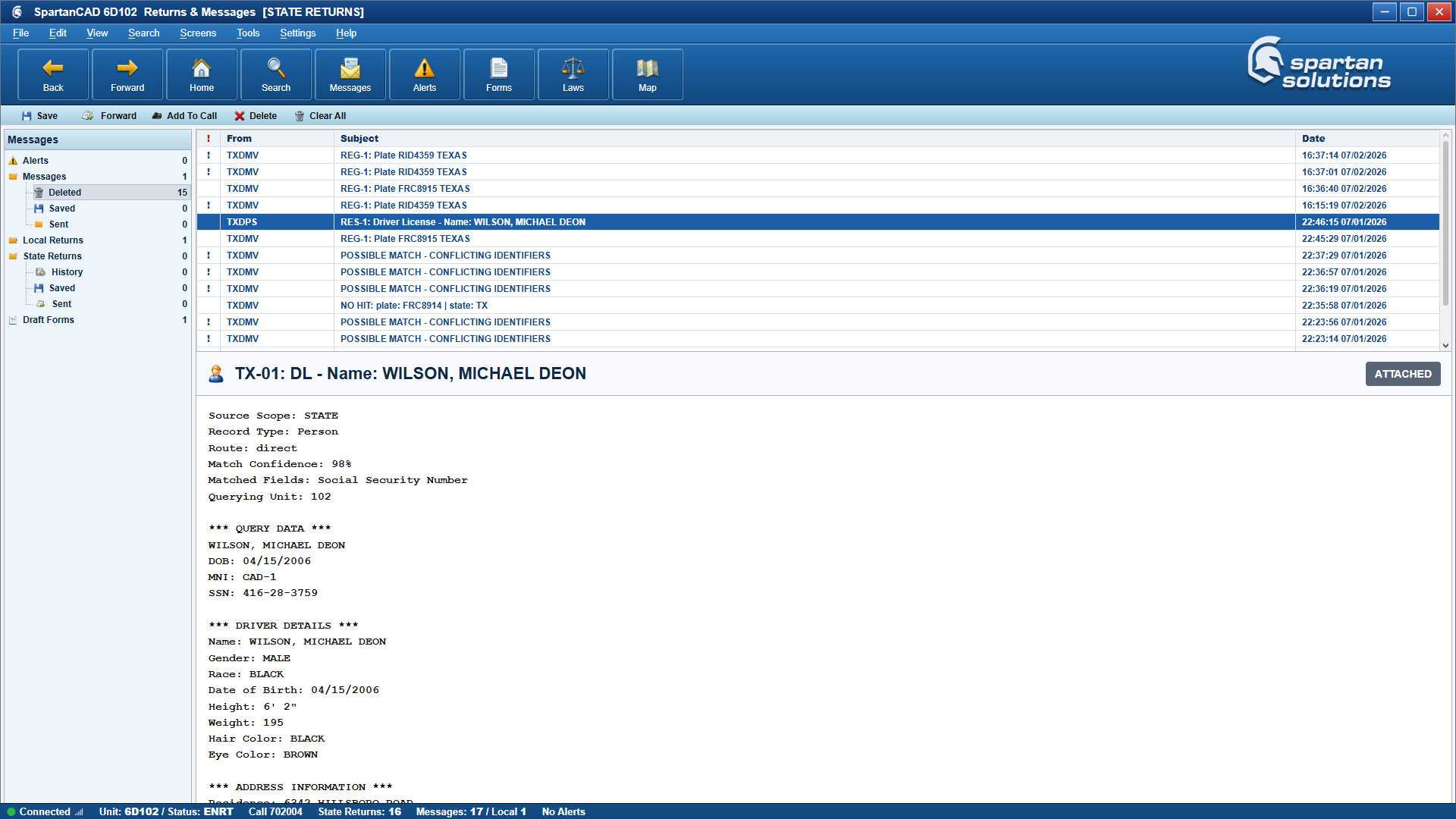Select POSSIBLE MATCH message at 22:37:29
Image resolution: width=1456 pixels, height=819 pixels.
click(818, 256)
